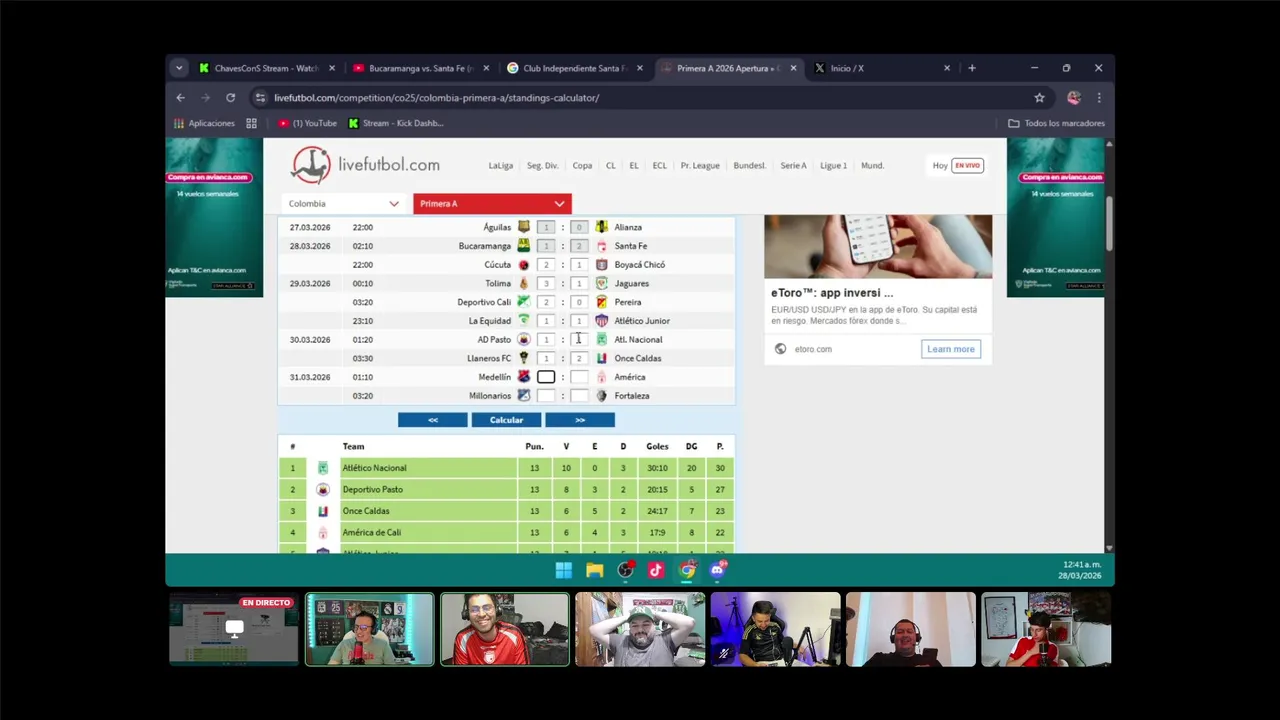Reload the page with the refresh icon
Screen dimensions: 1280x720
230,98
